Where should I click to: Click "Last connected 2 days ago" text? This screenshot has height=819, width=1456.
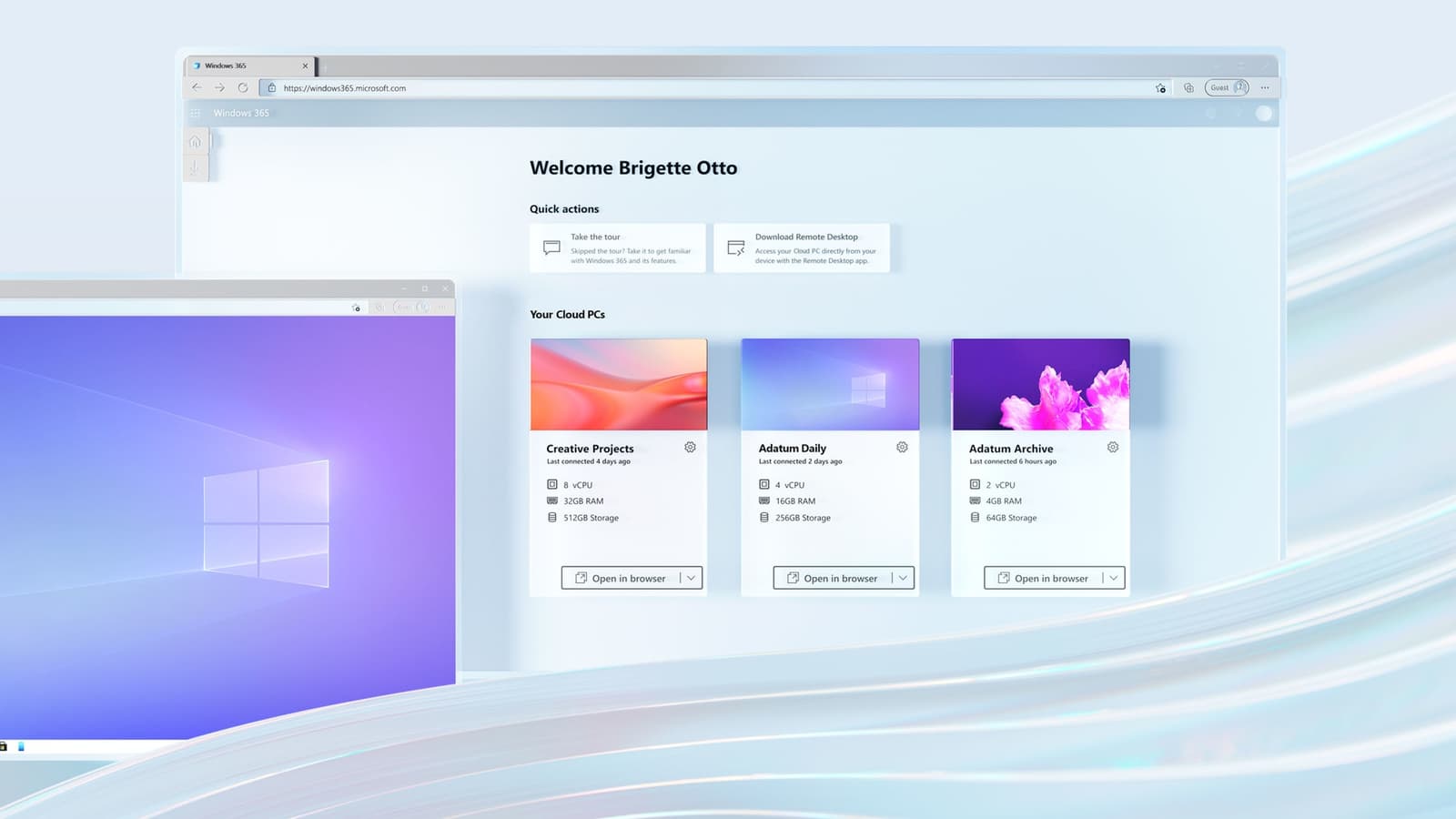(x=801, y=461)
